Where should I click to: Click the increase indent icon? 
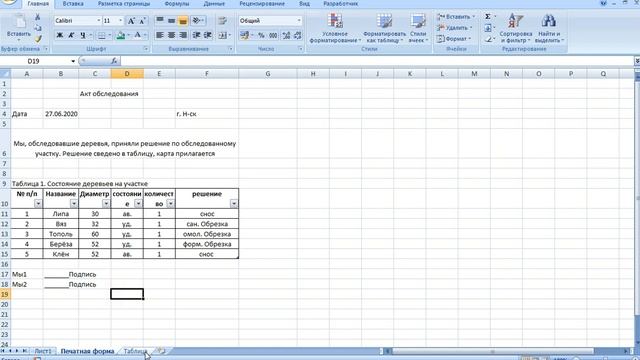[x=208, y=36]
